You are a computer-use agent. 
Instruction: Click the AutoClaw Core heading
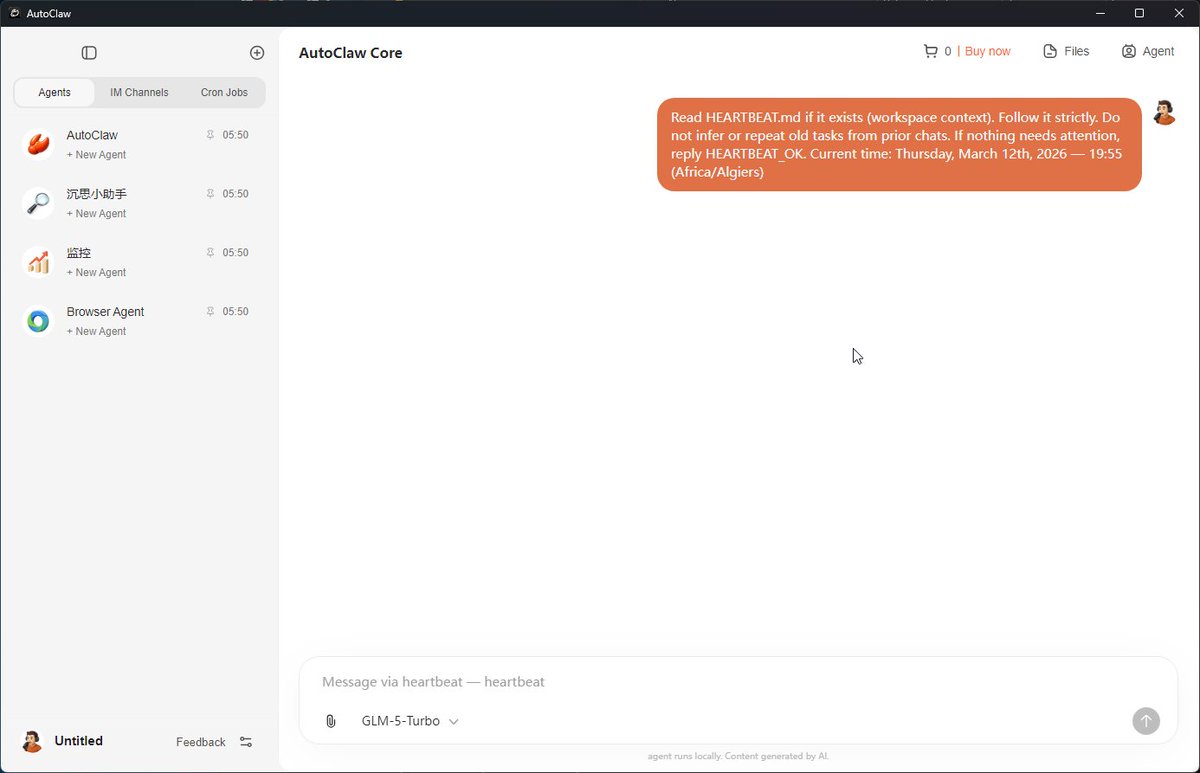351,53
